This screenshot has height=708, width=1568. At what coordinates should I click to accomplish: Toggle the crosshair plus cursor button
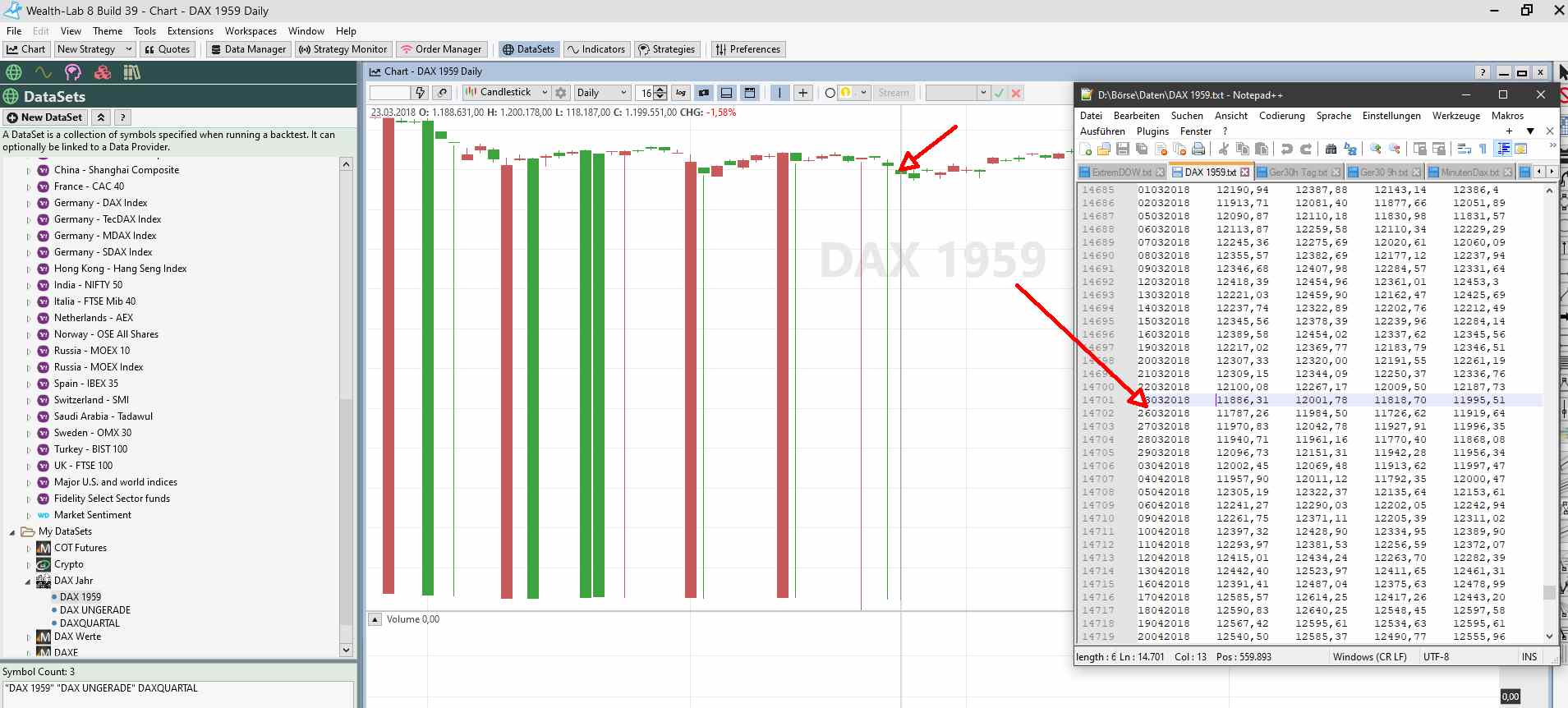pyautogui.click(x=802, y=93)
